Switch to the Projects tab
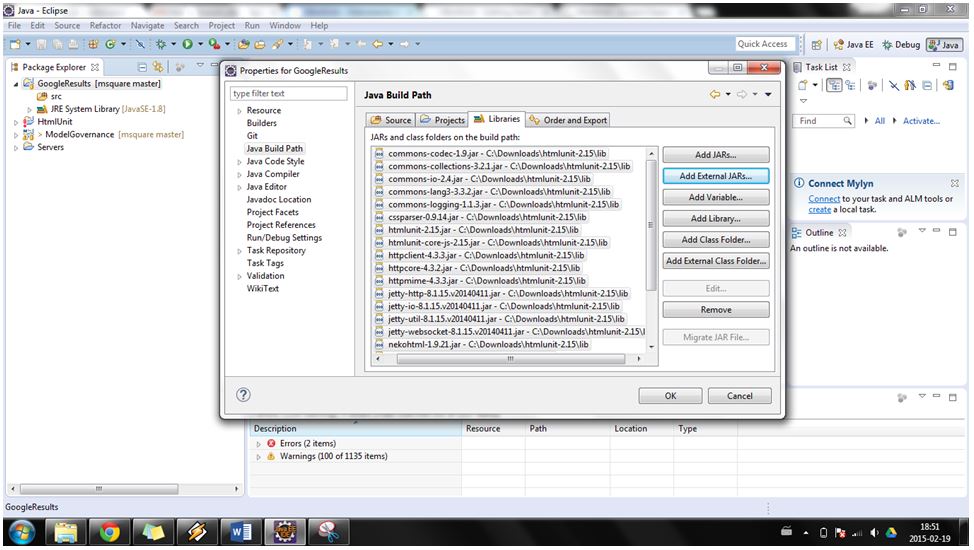Screen dimensions: 974x550 coord(442,120)
